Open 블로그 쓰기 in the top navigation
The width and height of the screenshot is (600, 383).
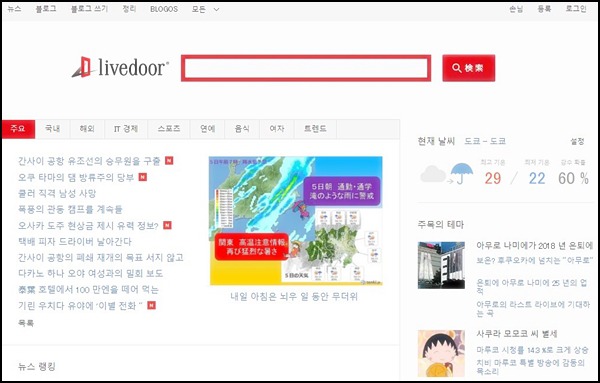coord(90,9)
